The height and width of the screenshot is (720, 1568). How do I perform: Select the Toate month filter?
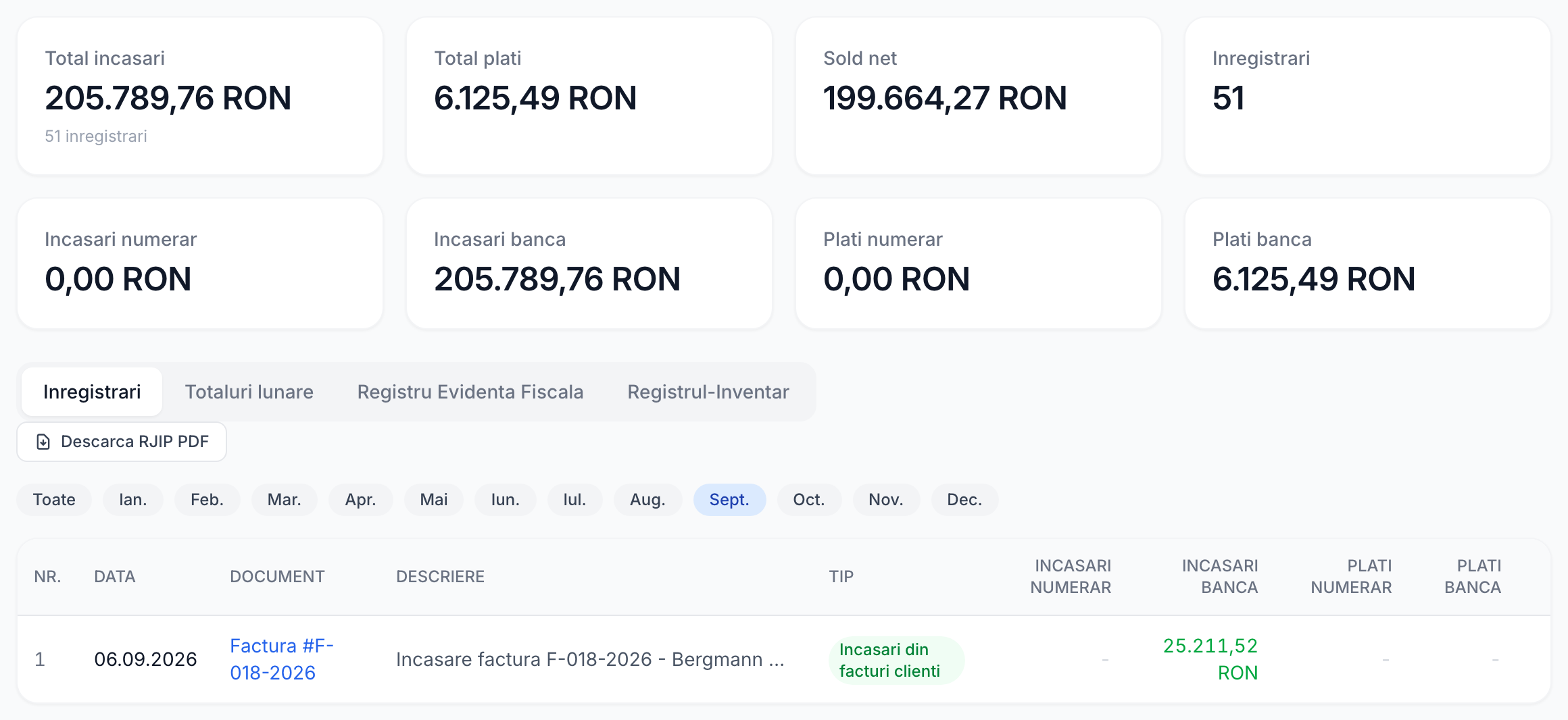(54, 500)
